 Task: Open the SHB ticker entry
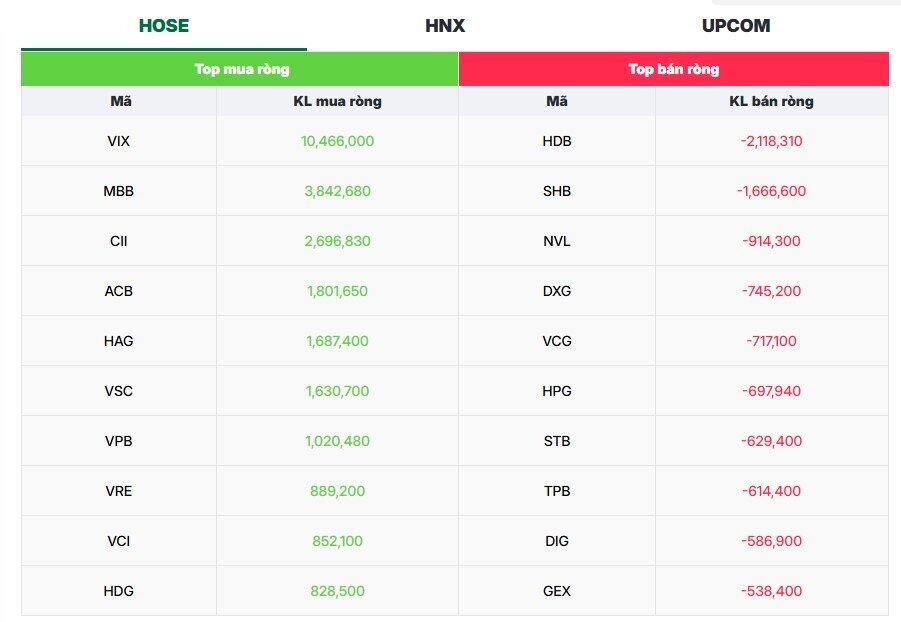click(557, 191)
